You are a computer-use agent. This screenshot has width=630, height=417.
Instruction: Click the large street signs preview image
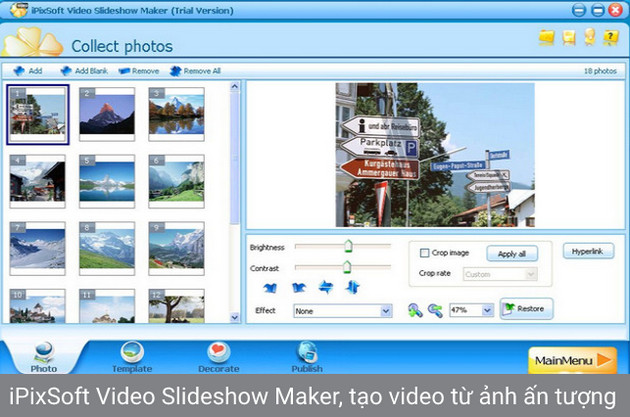(x=435, y=155)
